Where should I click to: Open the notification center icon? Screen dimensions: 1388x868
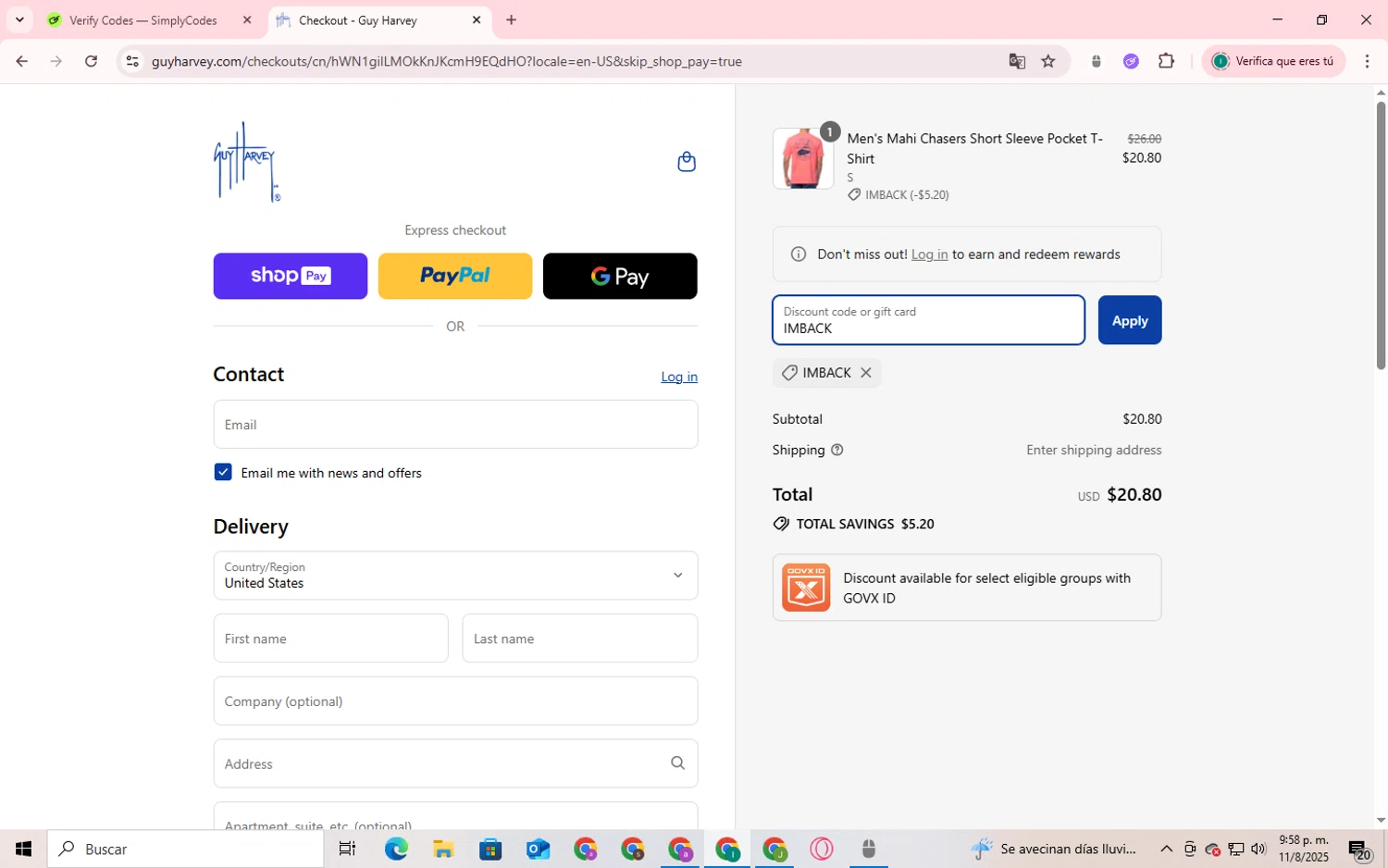1359,849
